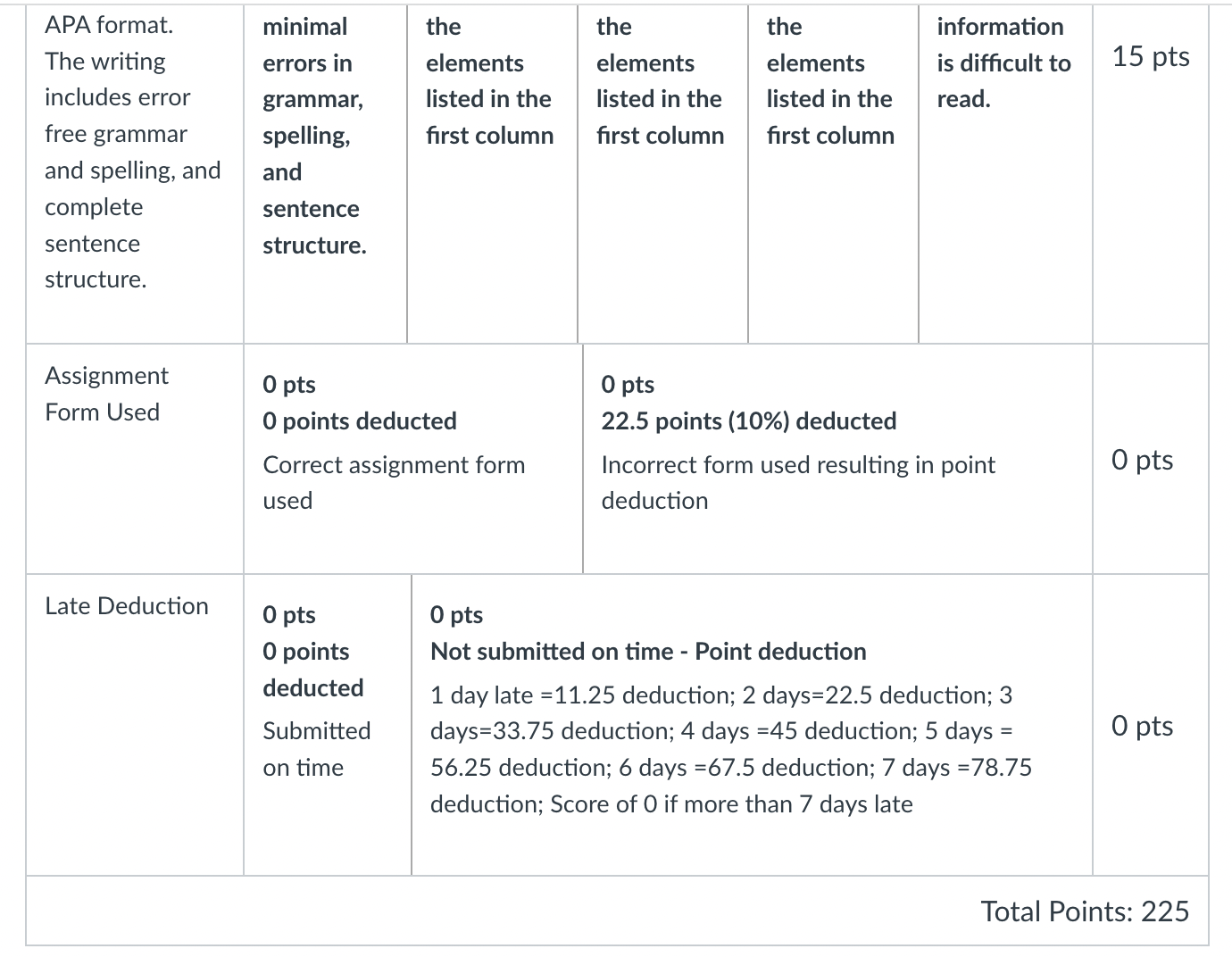Select the 'Correct assignment form used' rating cell
Image resolution: width=1232 pixels, height=957 pixels.
click(x=413, y=459)
